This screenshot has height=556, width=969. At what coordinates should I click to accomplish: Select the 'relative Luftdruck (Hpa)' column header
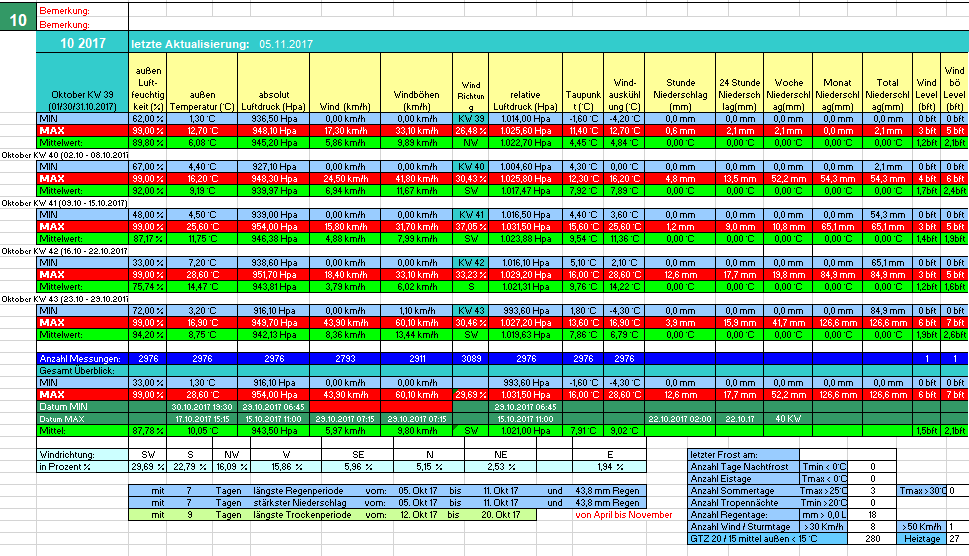coord(525,82)
